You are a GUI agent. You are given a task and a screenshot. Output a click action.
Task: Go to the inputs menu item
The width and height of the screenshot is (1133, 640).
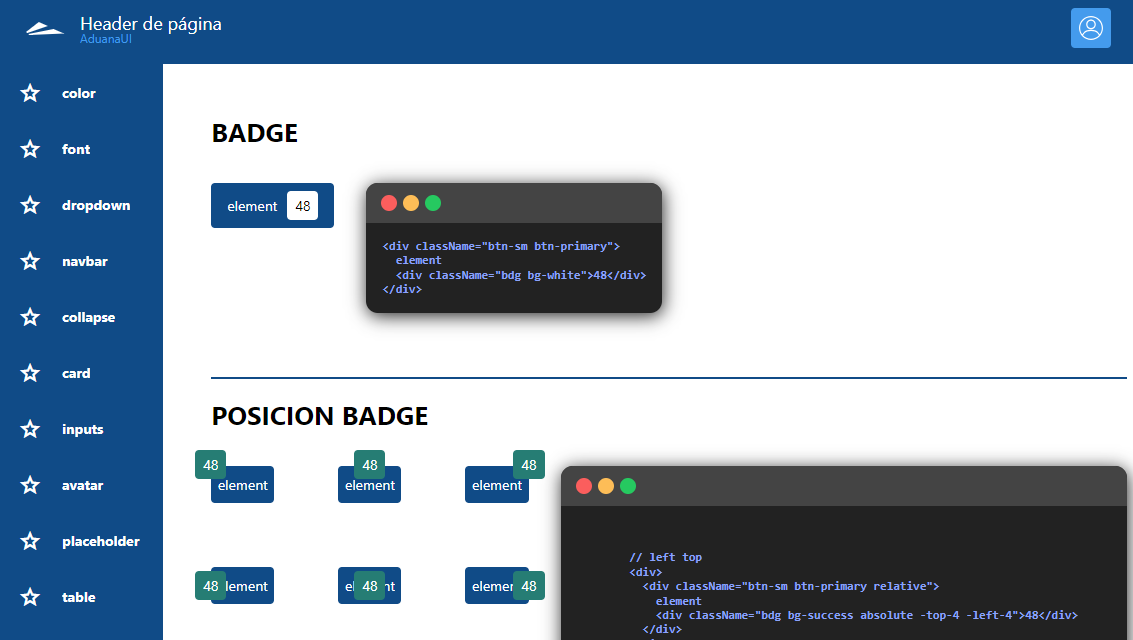pos(82,429)
